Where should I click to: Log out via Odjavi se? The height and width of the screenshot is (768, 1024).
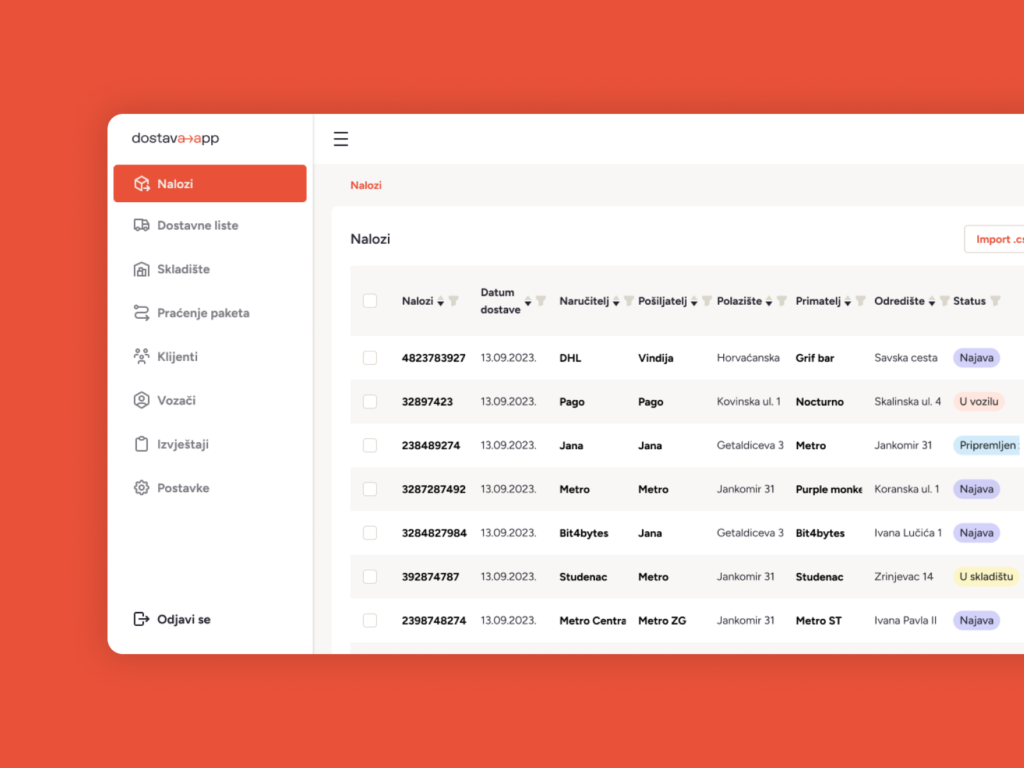[172, 619]
